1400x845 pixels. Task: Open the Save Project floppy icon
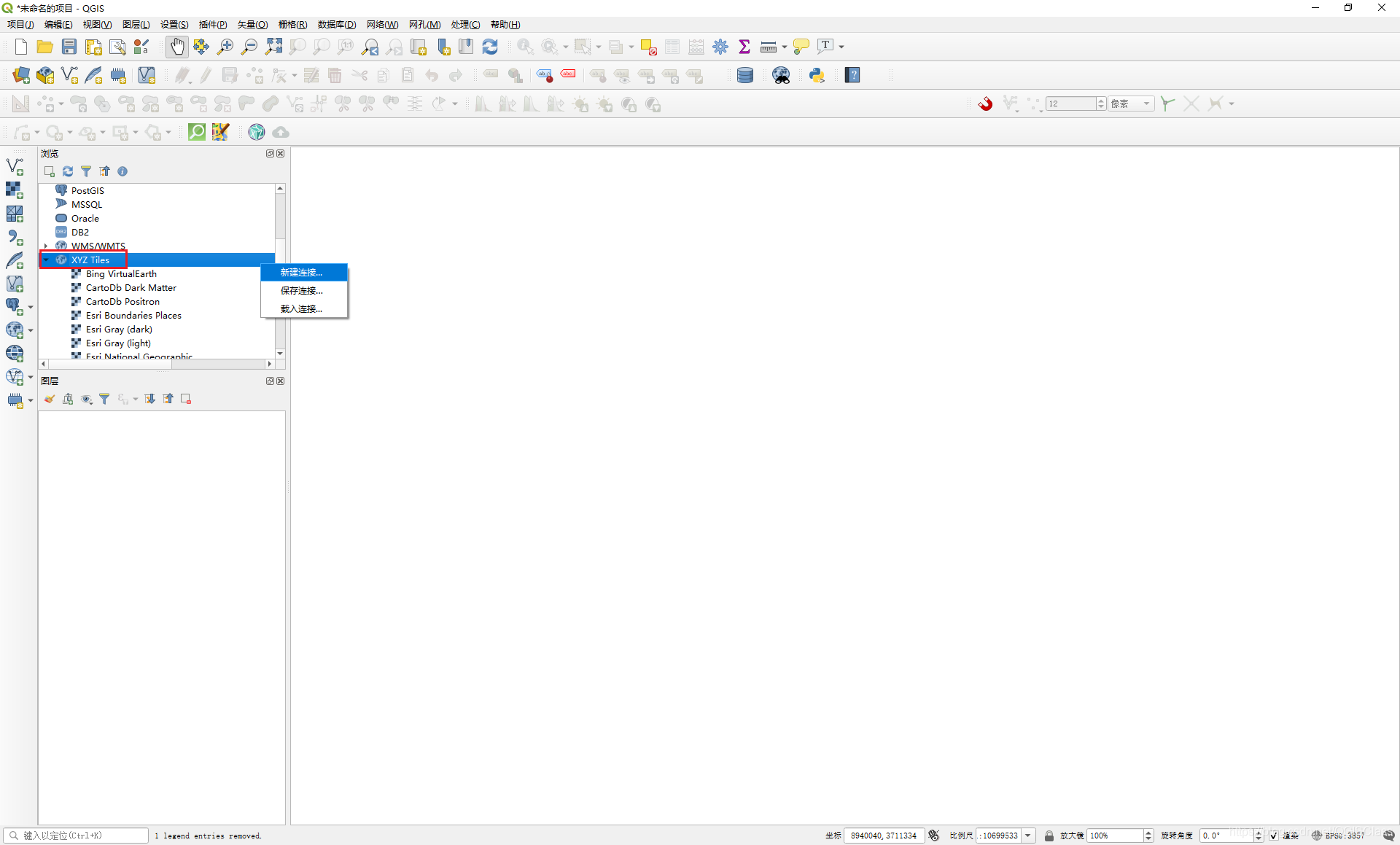point(69,47)
